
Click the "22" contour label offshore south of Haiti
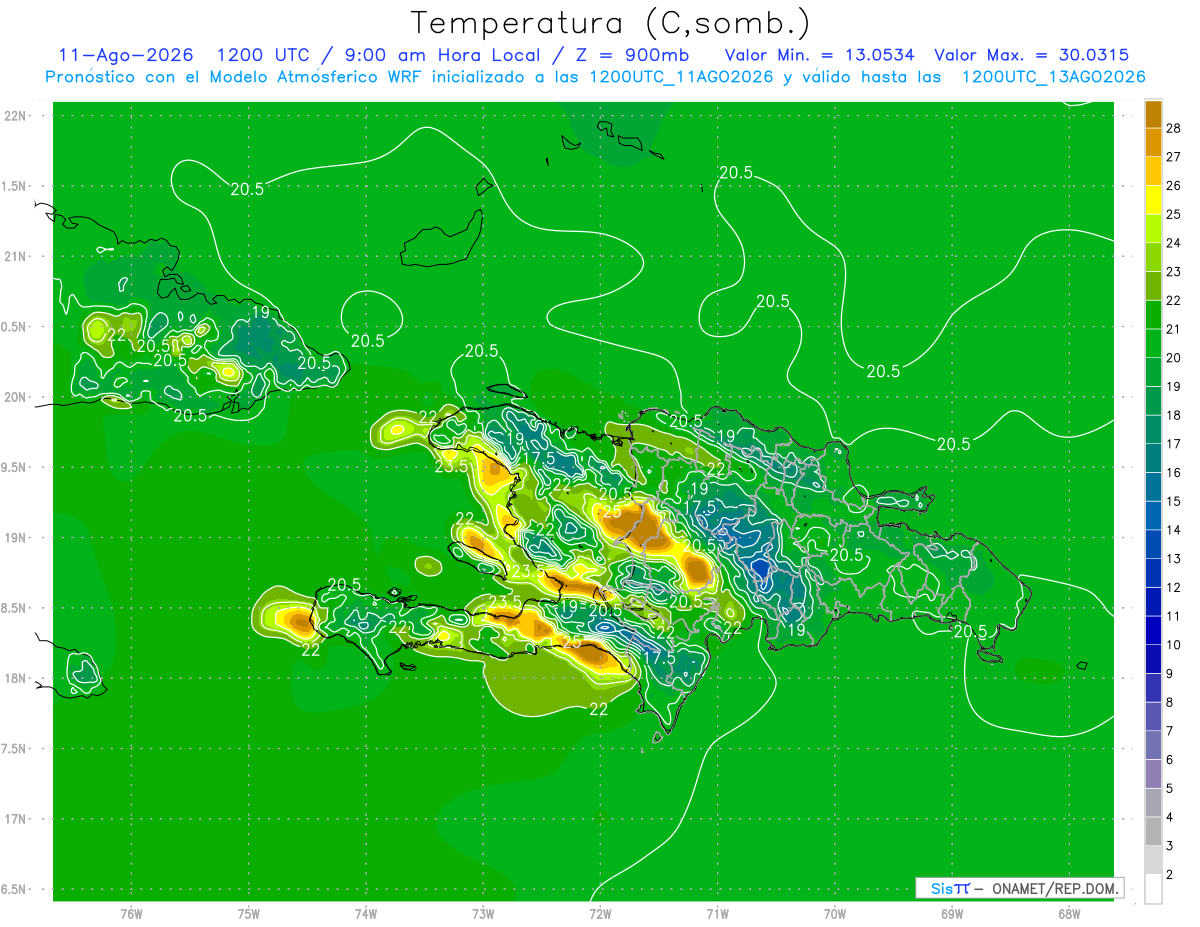tap(599, 710)
